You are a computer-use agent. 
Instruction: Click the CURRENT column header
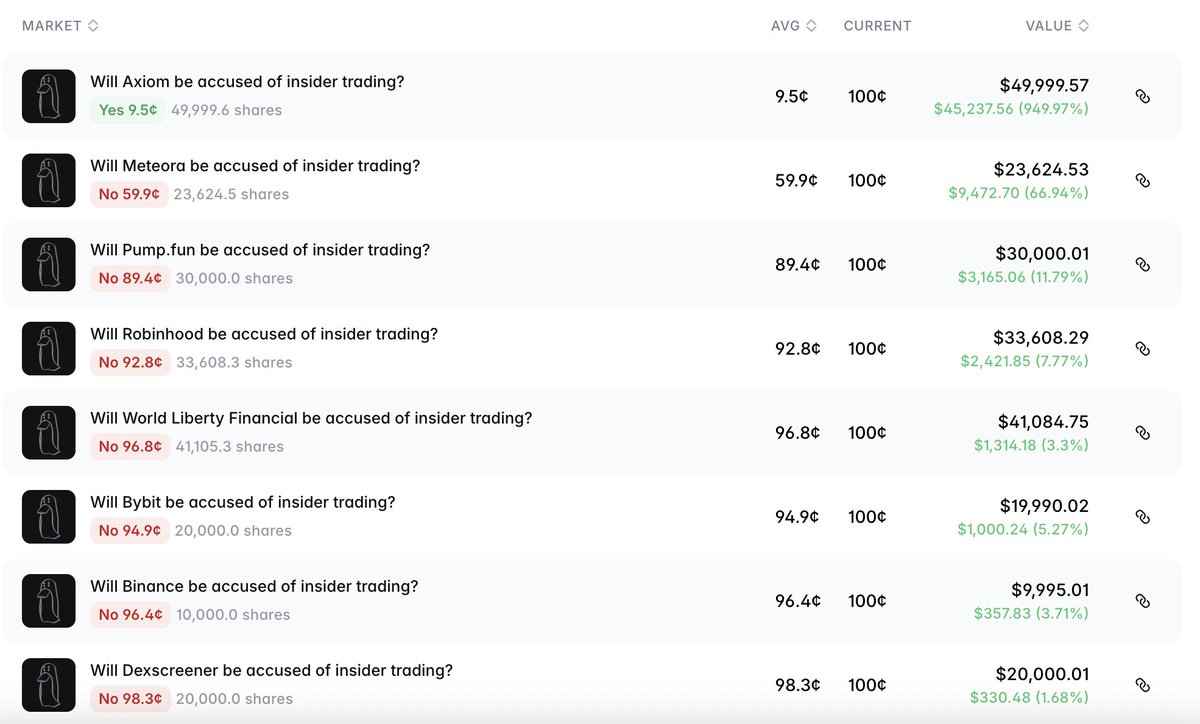pos(877,26)
